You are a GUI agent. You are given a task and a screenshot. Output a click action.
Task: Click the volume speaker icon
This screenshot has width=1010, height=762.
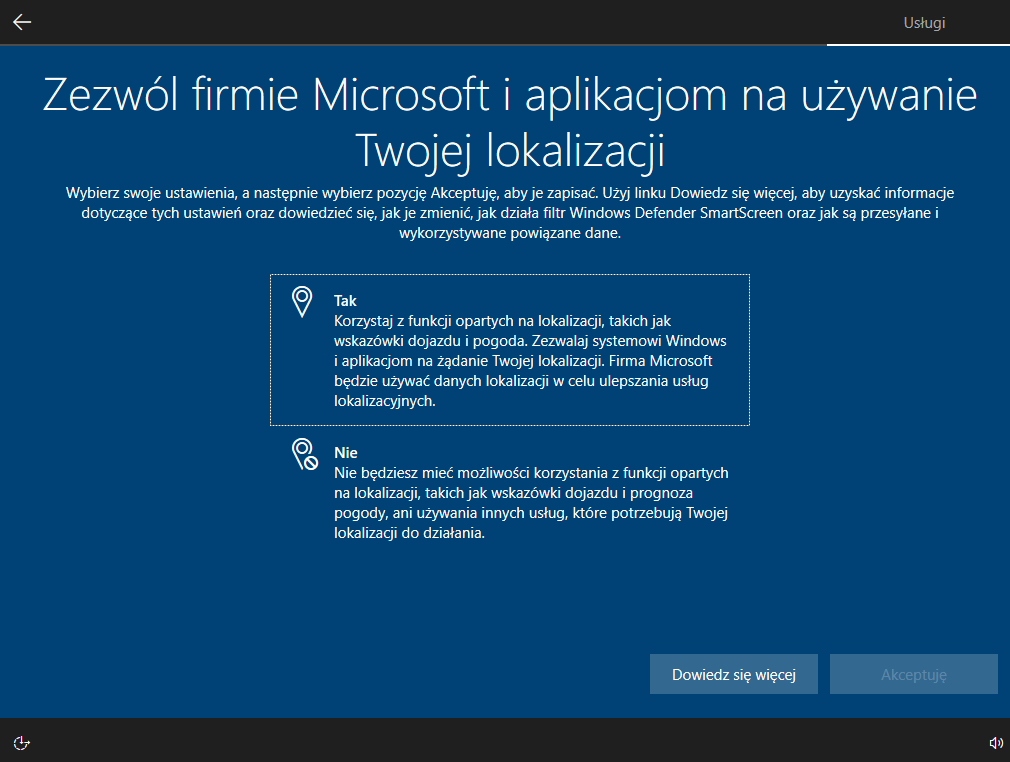click(x=996, y=743)
